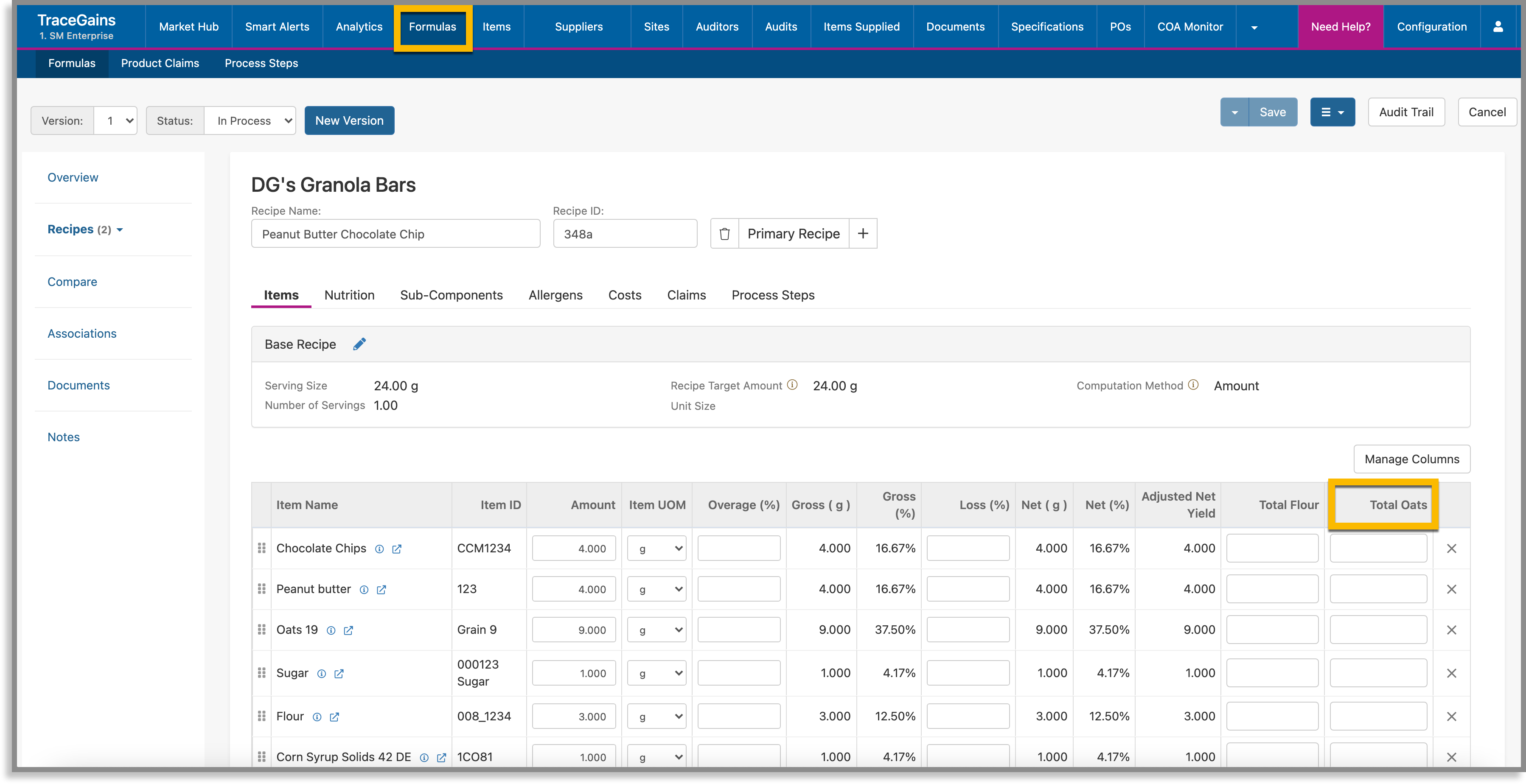The image size is (1526, 784).
Task: Open the Computation Method info icon
Action: (1193, 385)
